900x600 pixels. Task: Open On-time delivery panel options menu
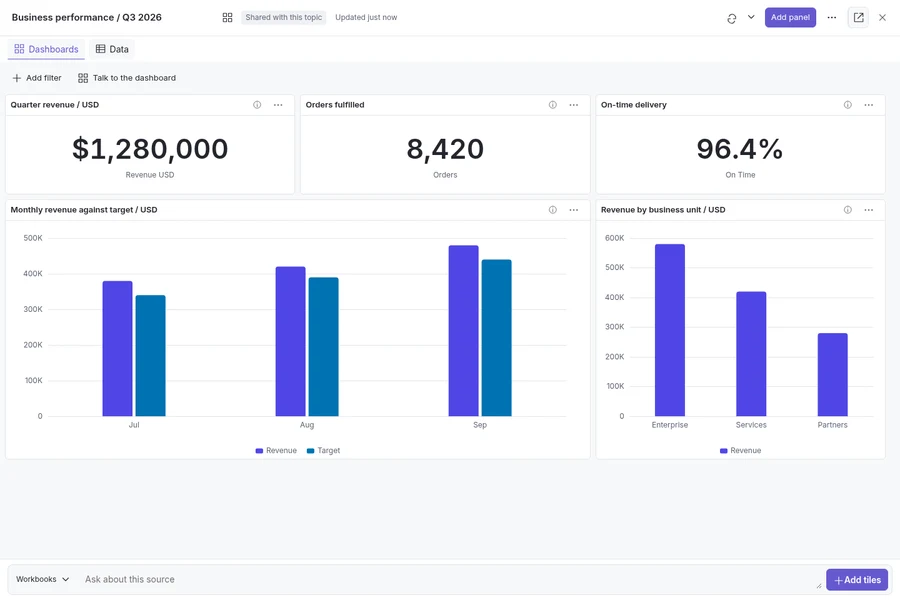tap(868, 105)
